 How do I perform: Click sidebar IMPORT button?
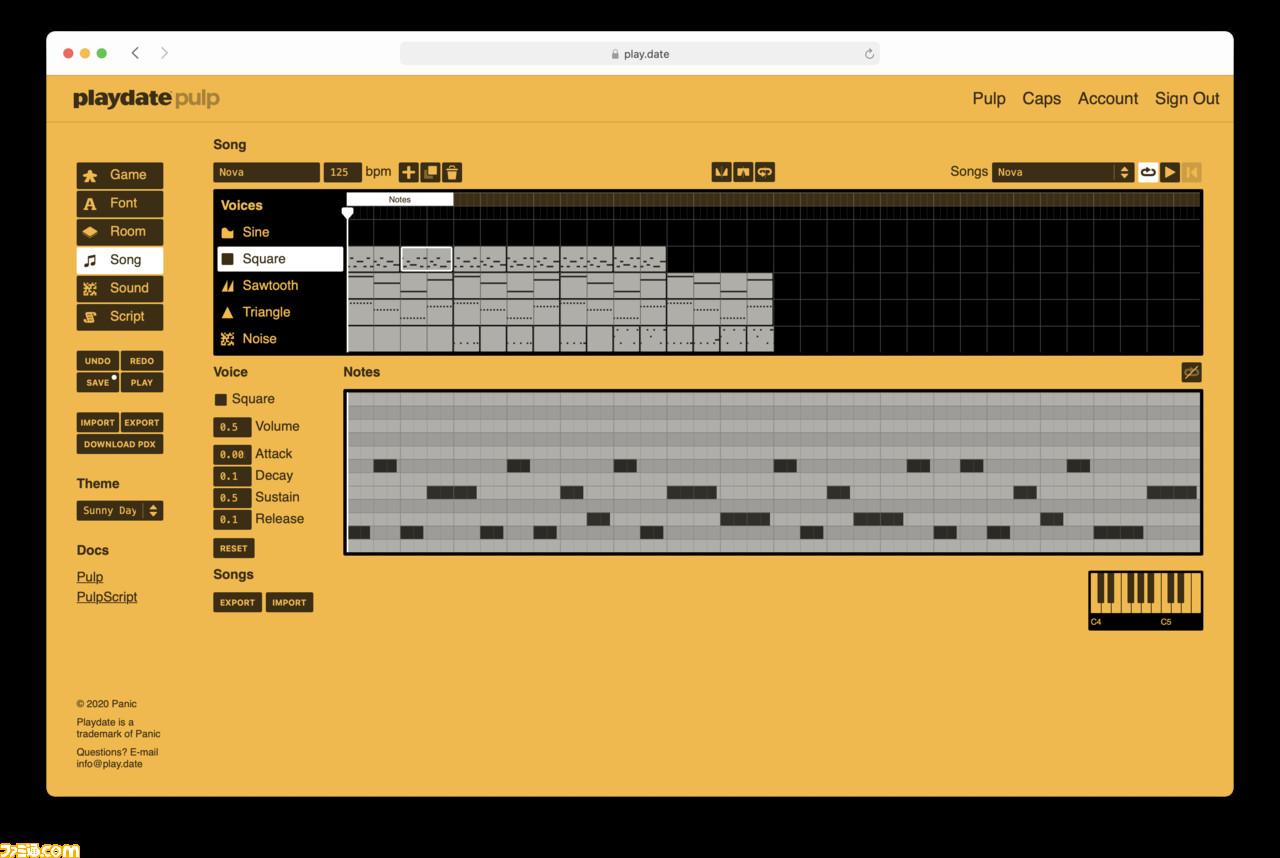pos(98,423)
